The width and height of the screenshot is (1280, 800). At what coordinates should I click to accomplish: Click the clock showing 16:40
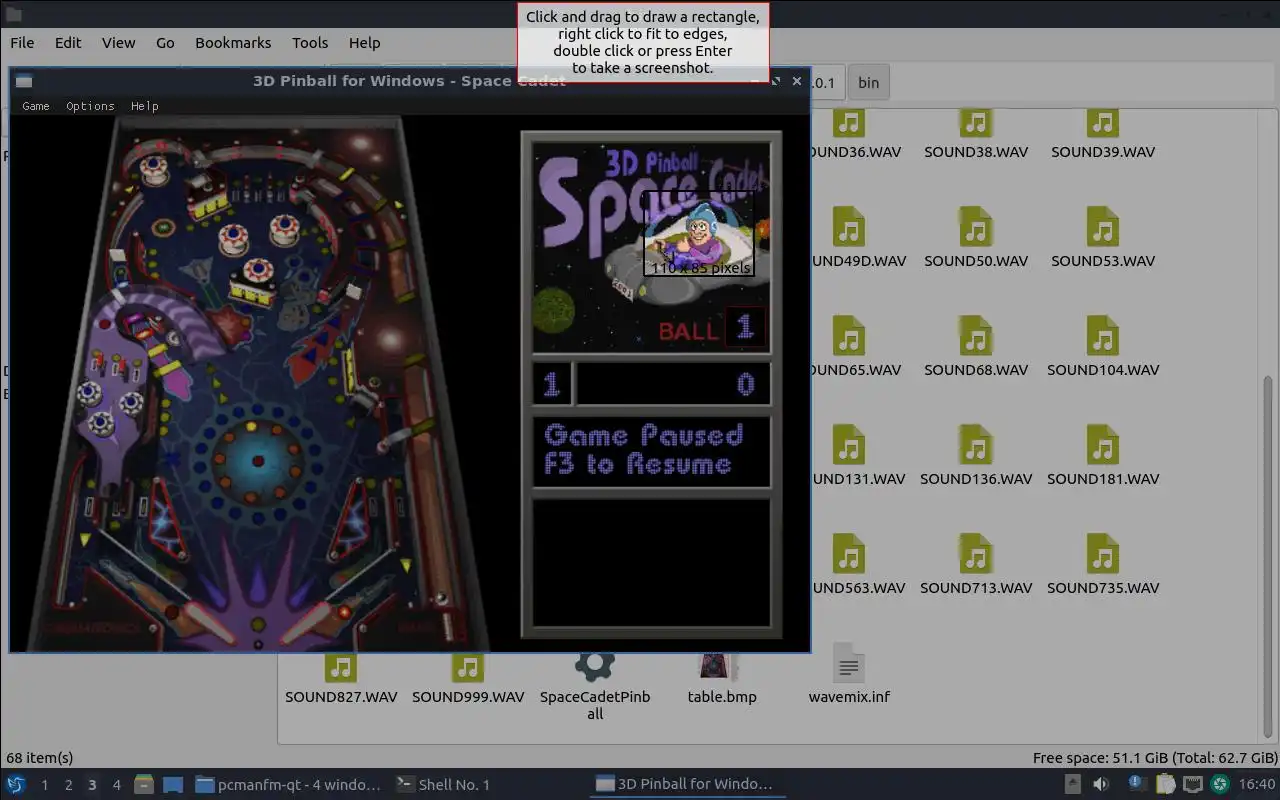click(x=1257, y=785)
